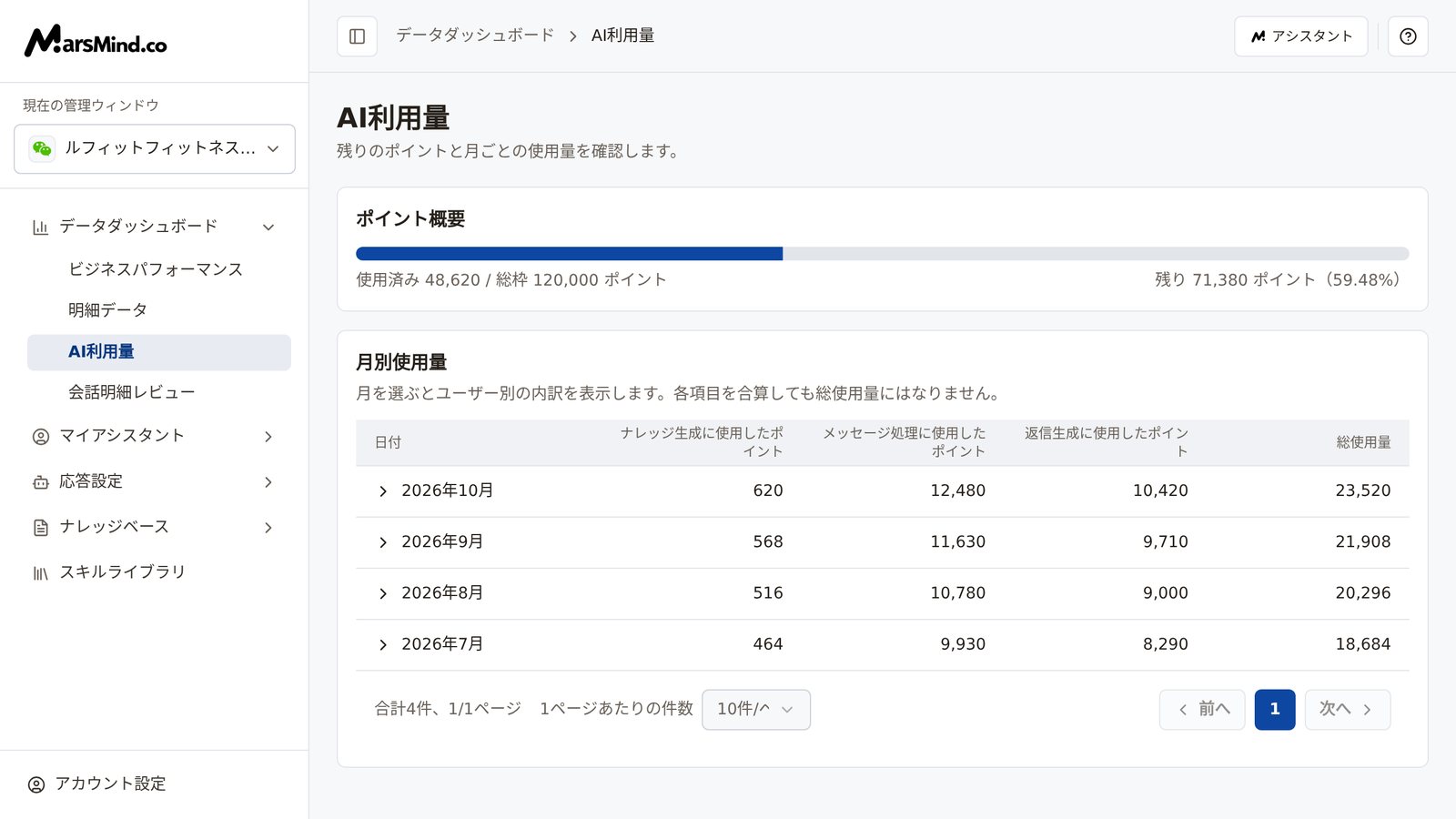1456x819 pixels.
Task: Click reply value 9,710
Action: 1166,541
